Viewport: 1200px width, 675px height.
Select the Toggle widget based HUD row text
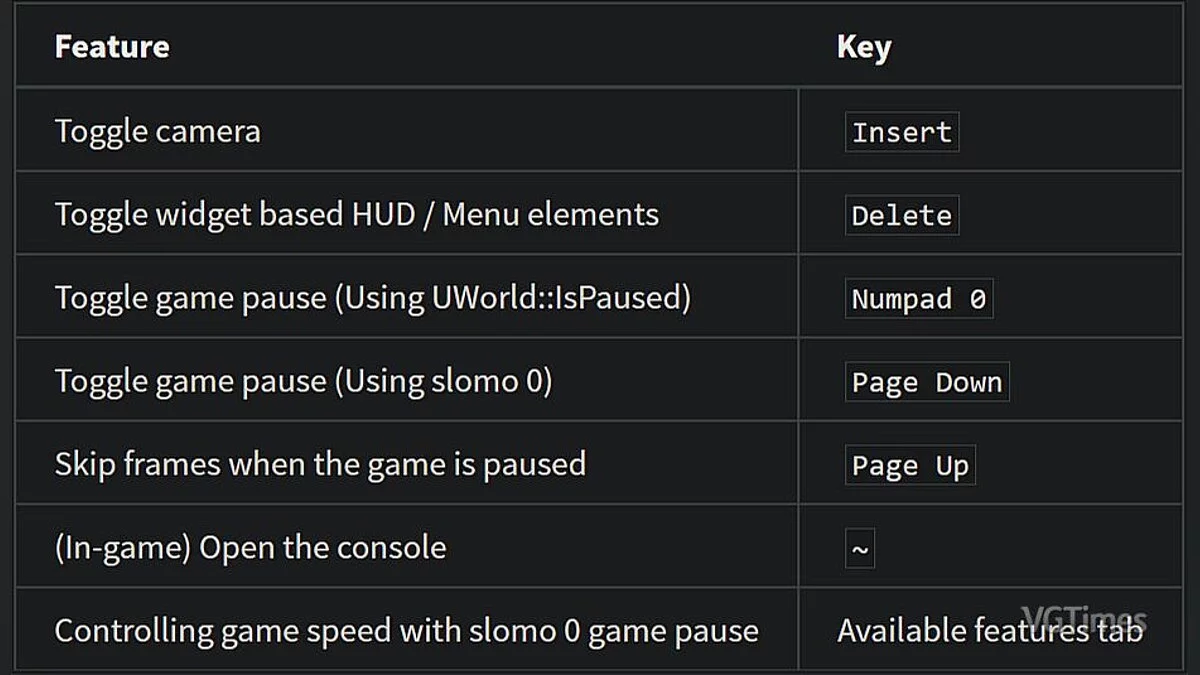(356, 215)
